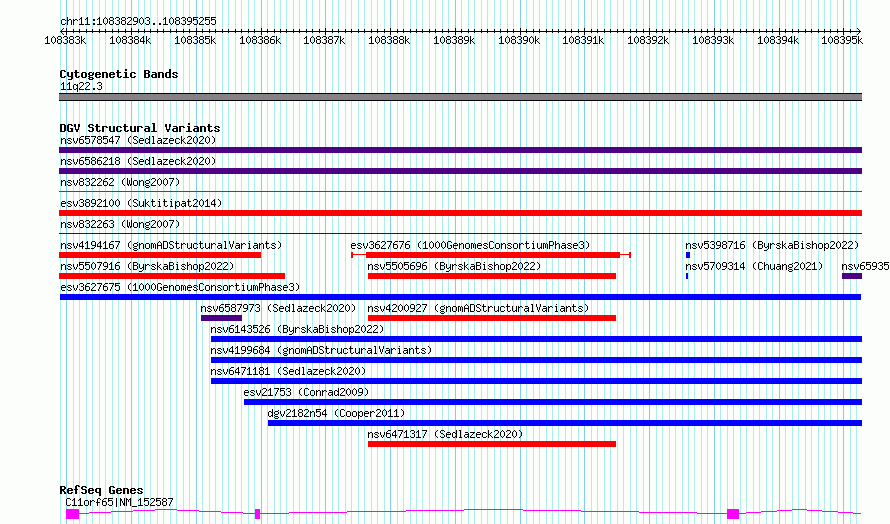This screenshot has width=890, height=524.
Task: Click the 108395k ruler tick label
Action: pyautogui.click(x=842, y=40)
